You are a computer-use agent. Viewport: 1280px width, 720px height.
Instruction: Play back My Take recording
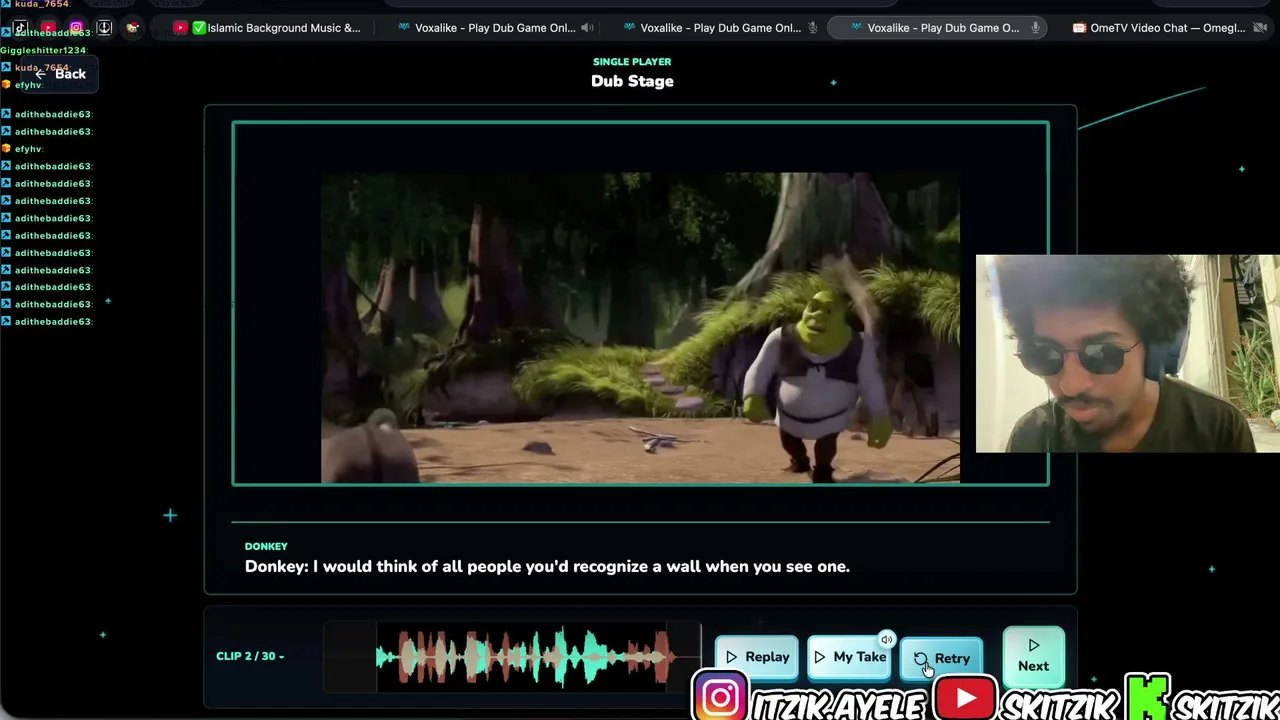(x=849, y=657)
